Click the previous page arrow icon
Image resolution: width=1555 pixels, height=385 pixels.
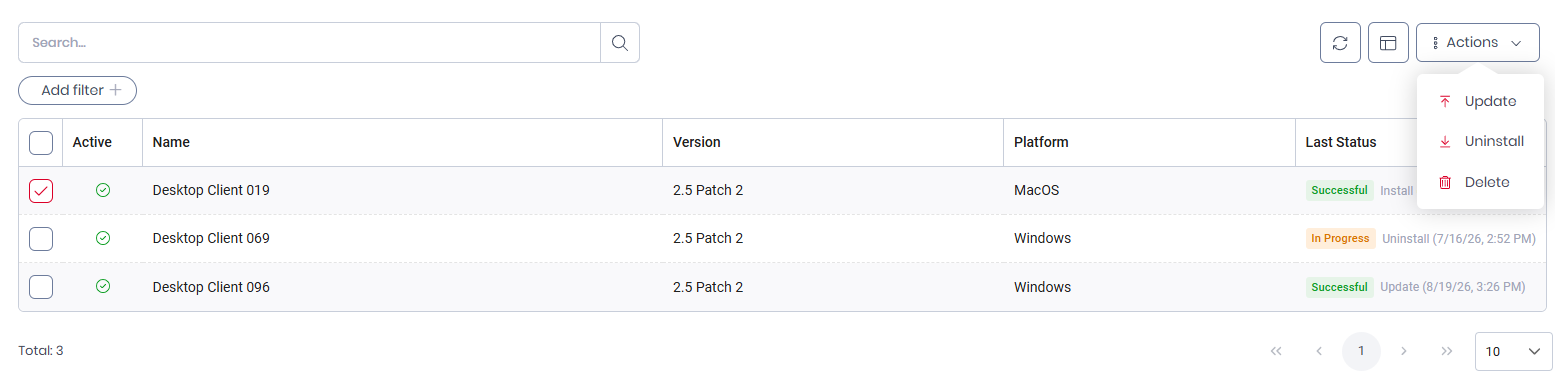[1319, 351]
